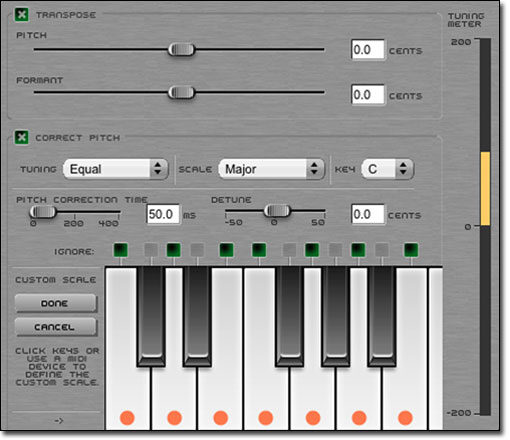Click the Done button for custom scale
Image resolution: width=510 pixels, height=440 pixels.
pos(56,303)
